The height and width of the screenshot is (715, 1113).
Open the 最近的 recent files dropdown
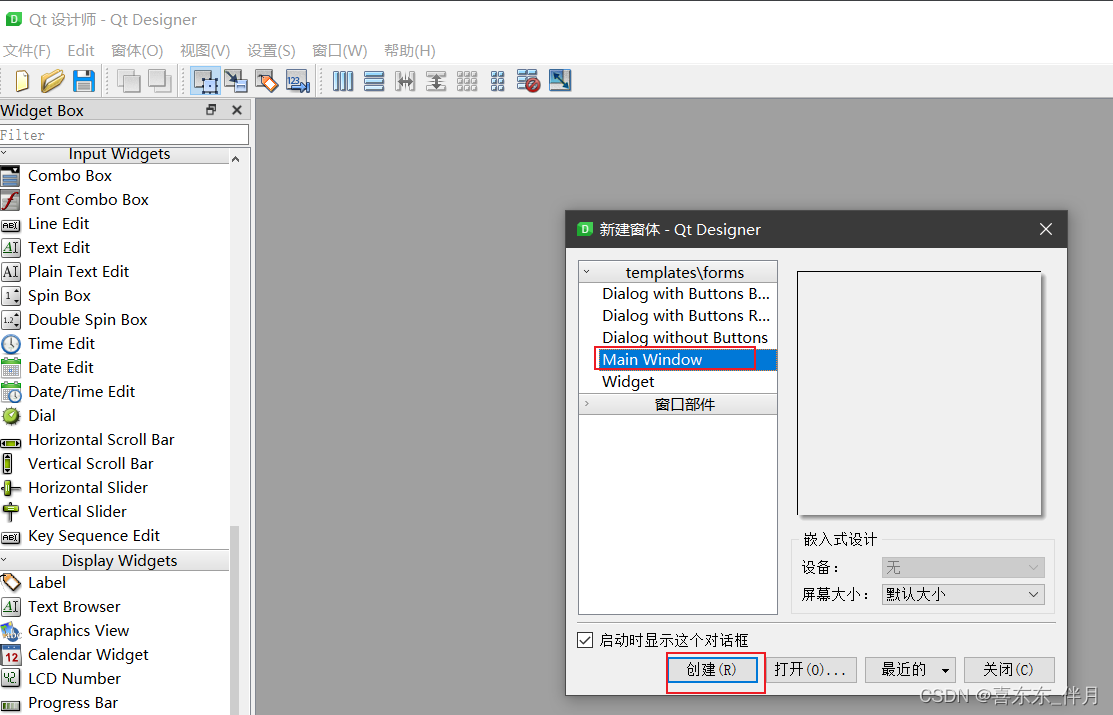[x=909, y=669]
